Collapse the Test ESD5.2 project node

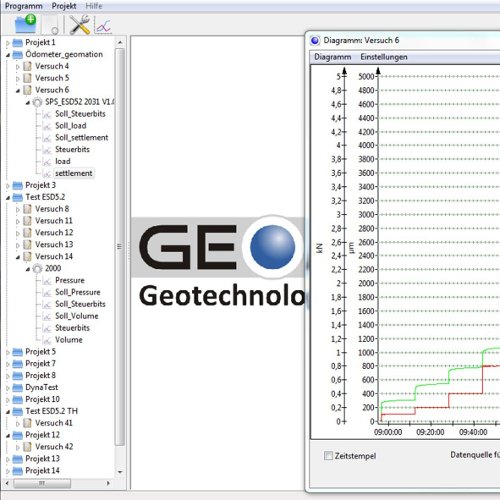(x=8, y=198)
